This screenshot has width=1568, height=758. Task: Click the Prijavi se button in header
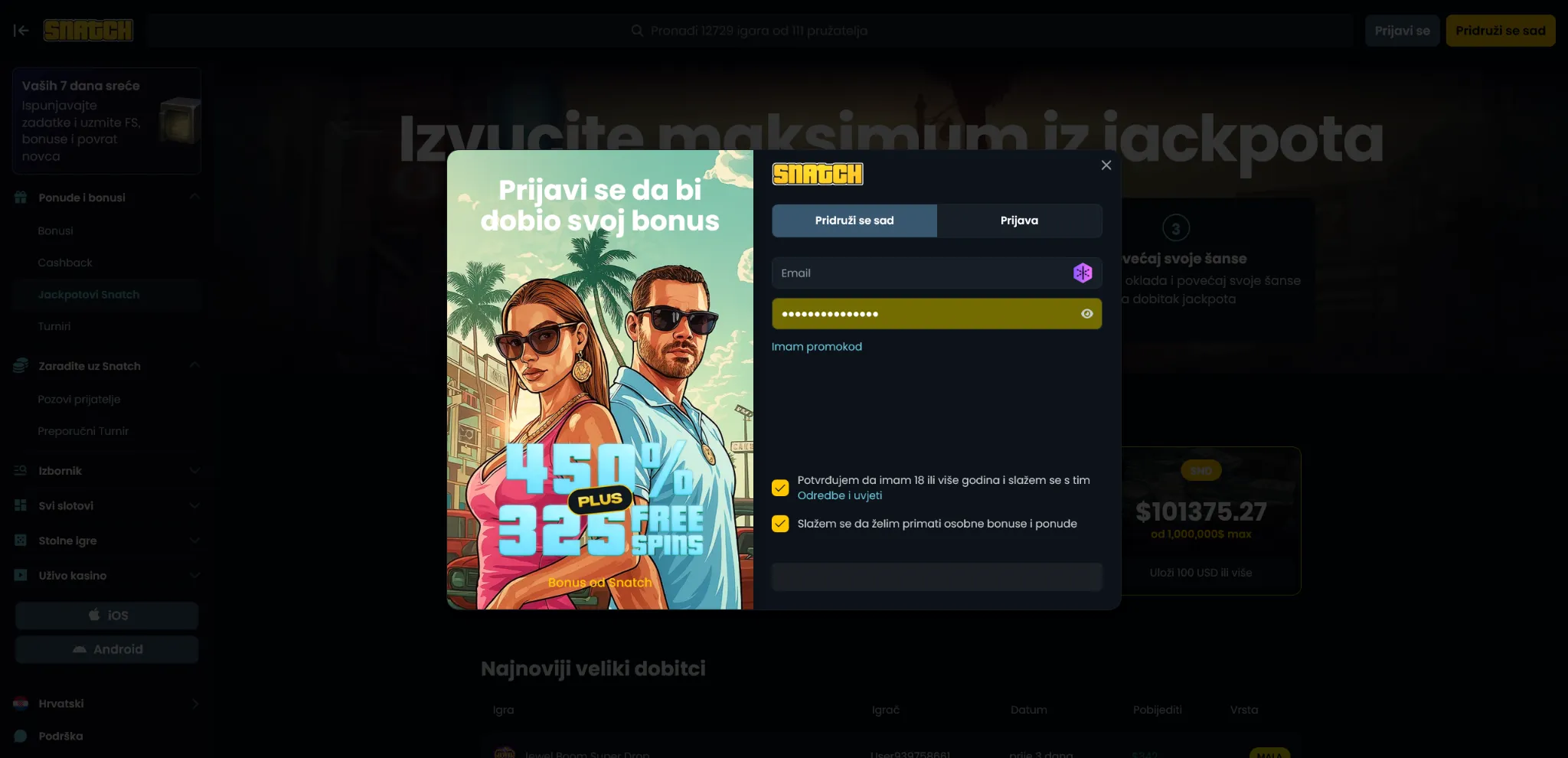click(1403, 31)
